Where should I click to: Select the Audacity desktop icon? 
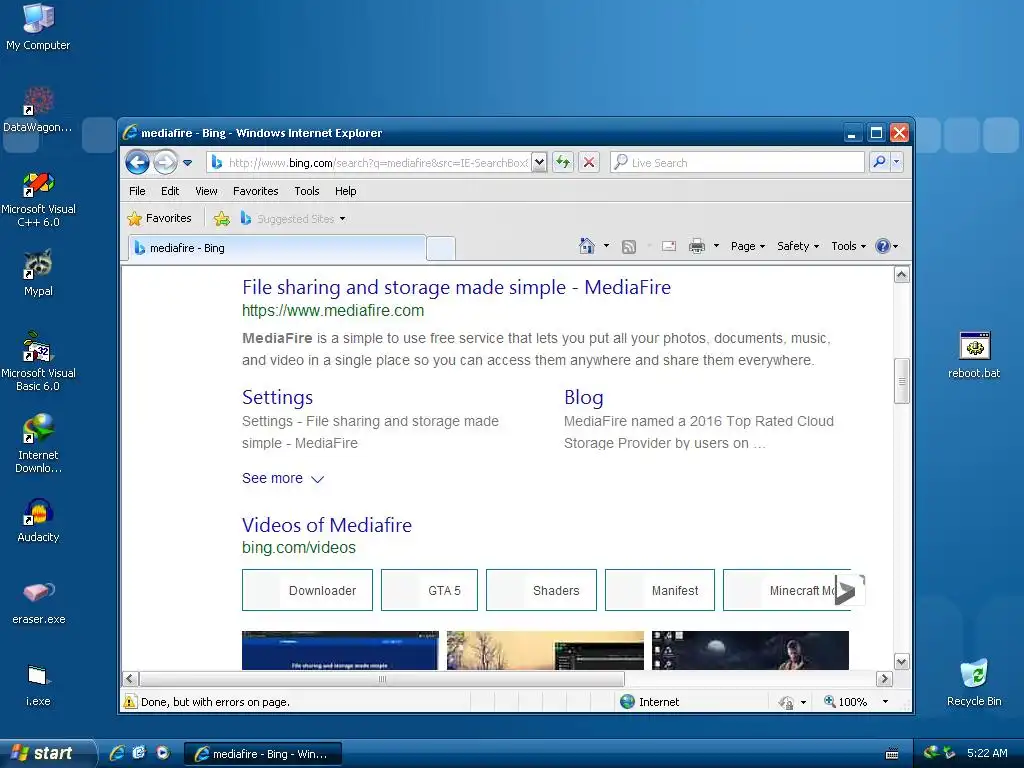click(38, 520)
